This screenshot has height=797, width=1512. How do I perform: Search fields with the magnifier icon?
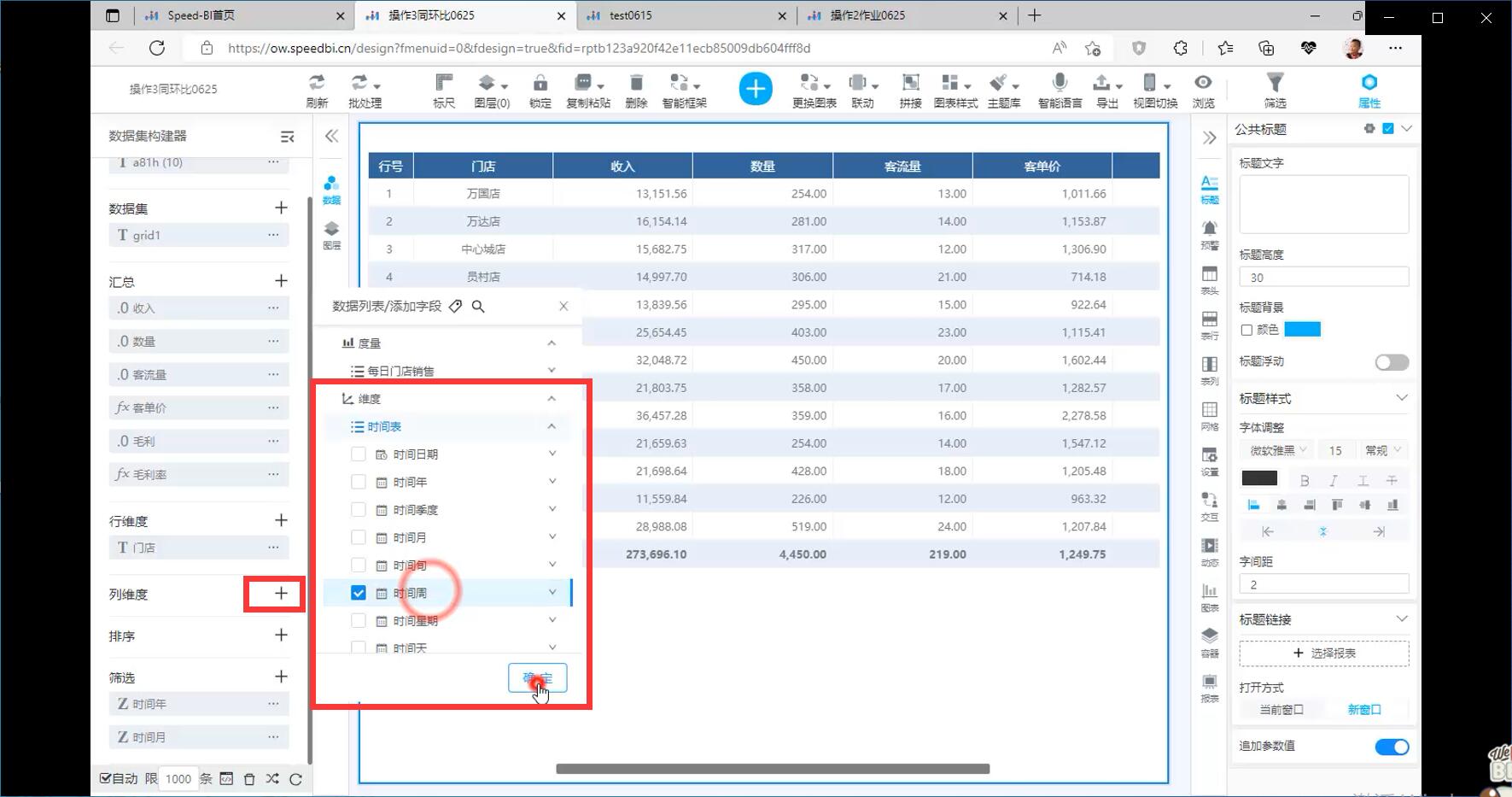478,307
